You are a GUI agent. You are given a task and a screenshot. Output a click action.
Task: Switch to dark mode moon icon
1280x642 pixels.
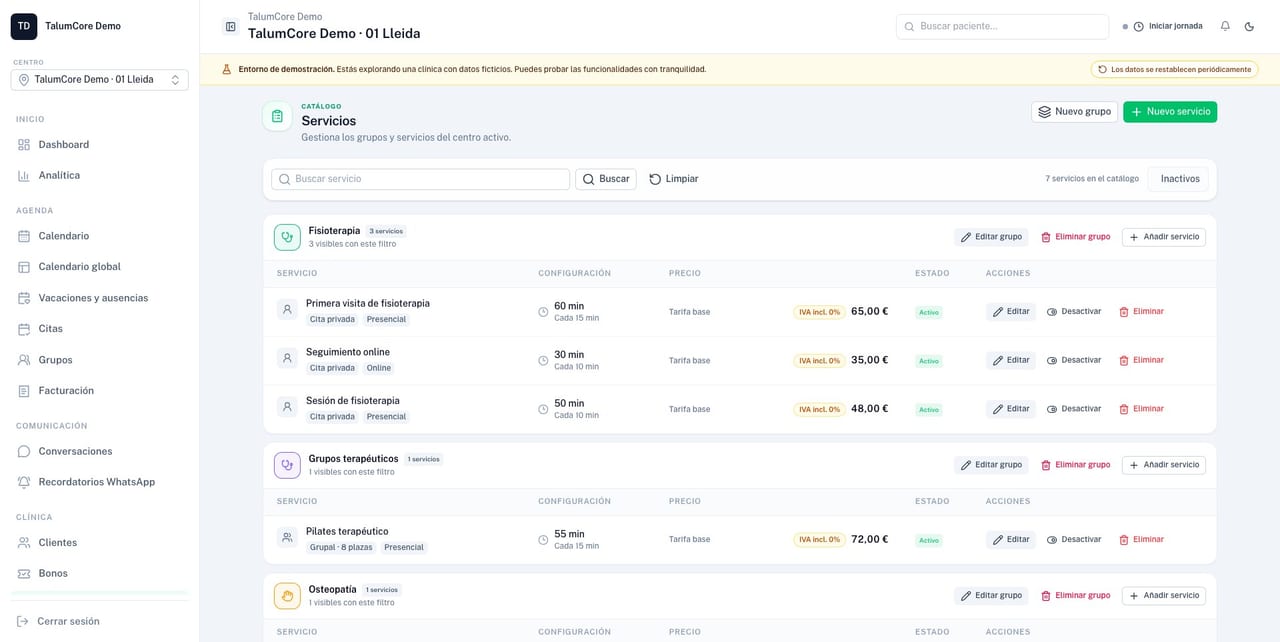[1249, 26]
